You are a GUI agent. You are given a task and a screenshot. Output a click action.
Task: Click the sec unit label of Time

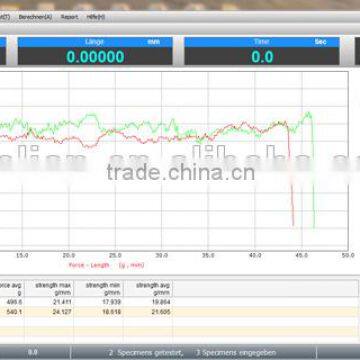[321, 42]
